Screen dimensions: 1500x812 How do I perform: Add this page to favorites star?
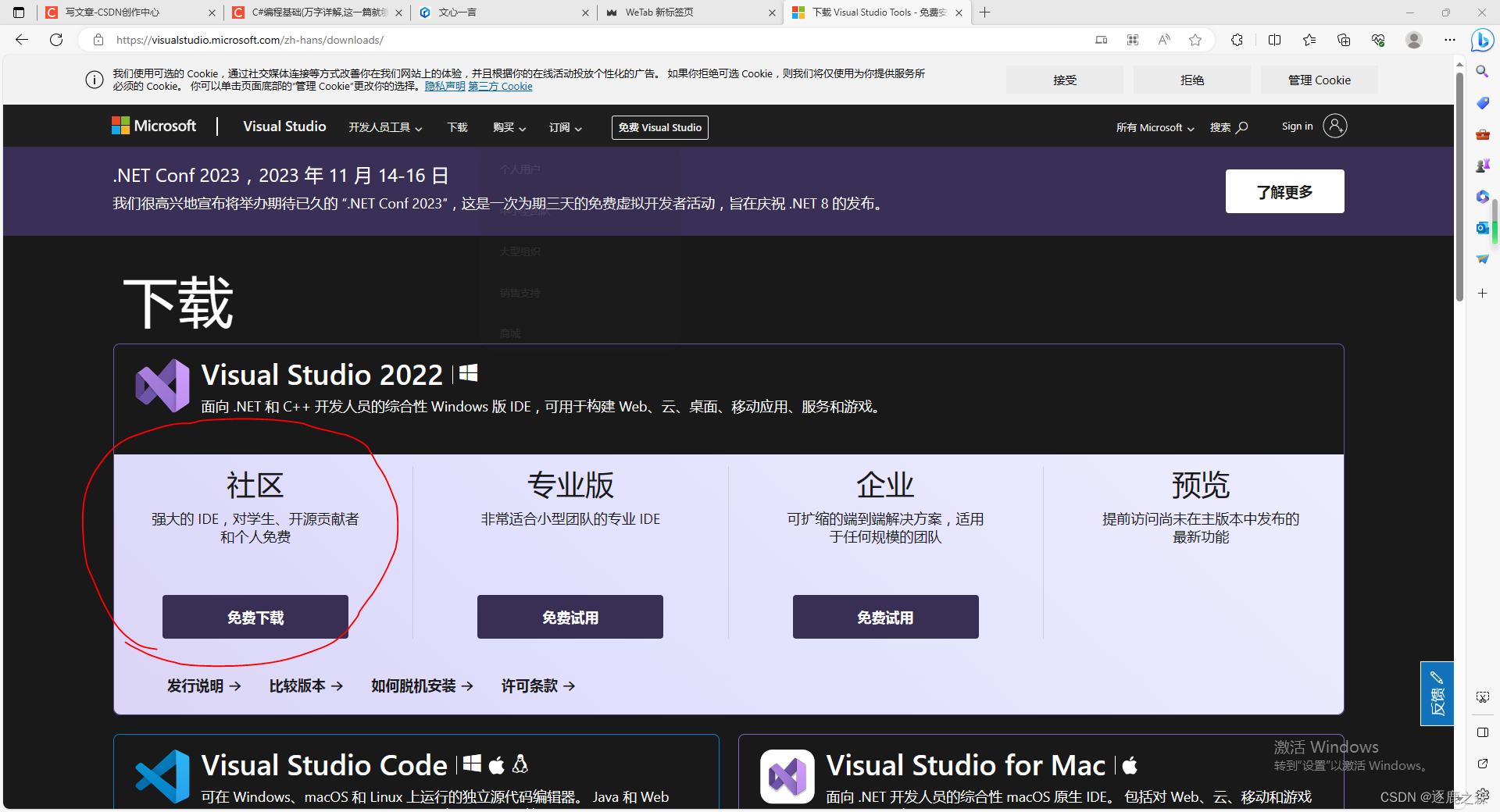[1195, 40]
